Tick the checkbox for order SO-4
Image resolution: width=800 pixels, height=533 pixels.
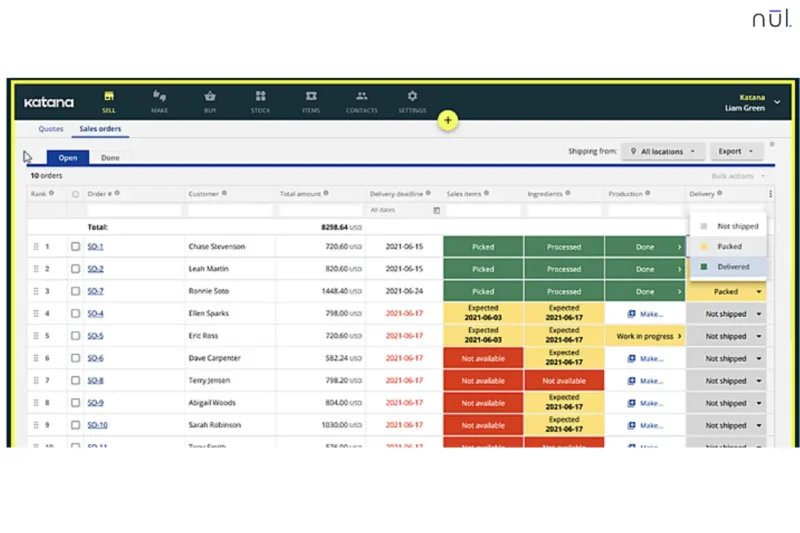pos(76,313)
